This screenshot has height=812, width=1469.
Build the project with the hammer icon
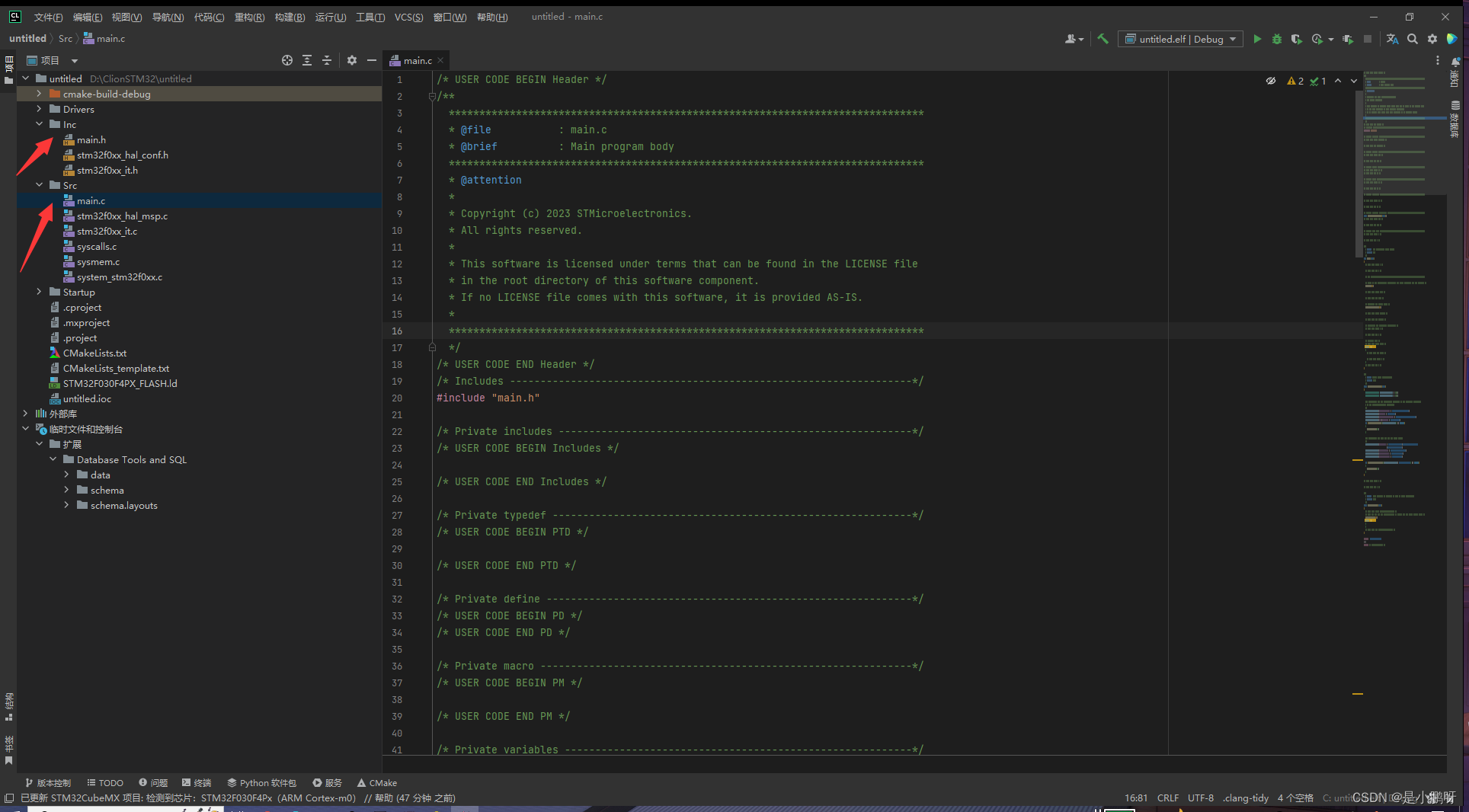point(1103,39)
